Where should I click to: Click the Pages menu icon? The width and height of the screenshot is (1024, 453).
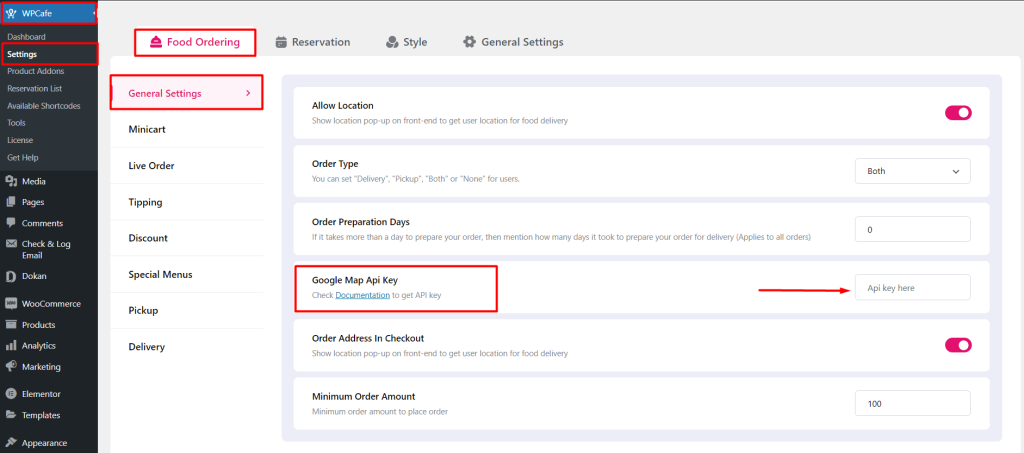11,202
